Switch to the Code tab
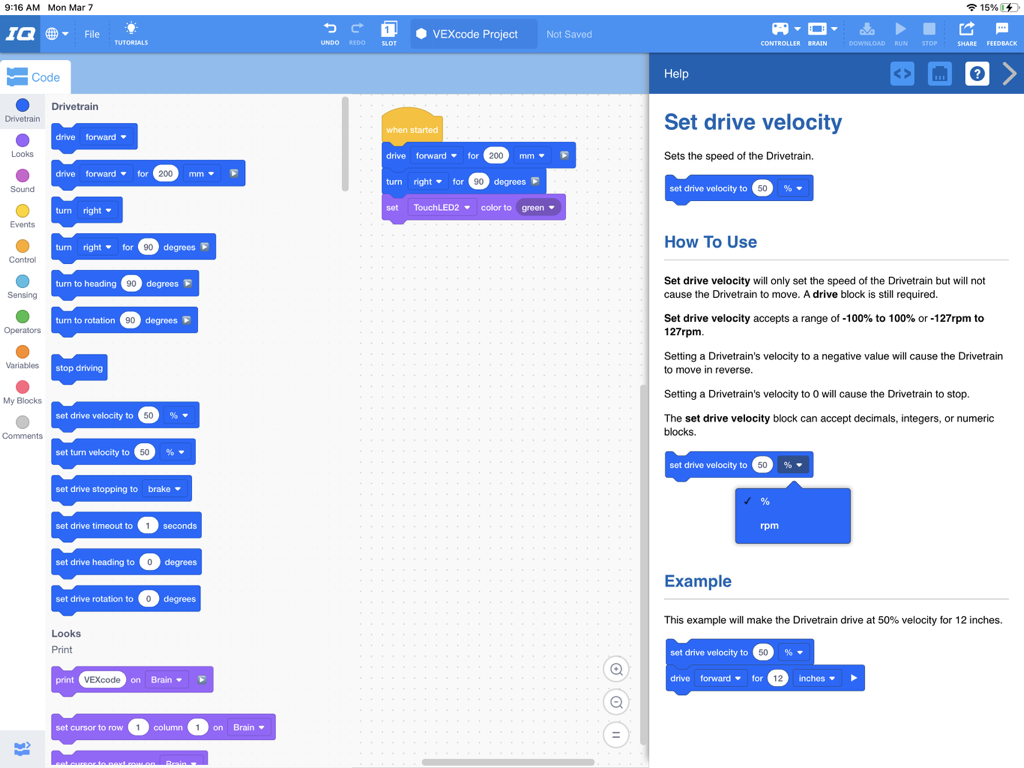1024x768 pixels. click(35, 76)
